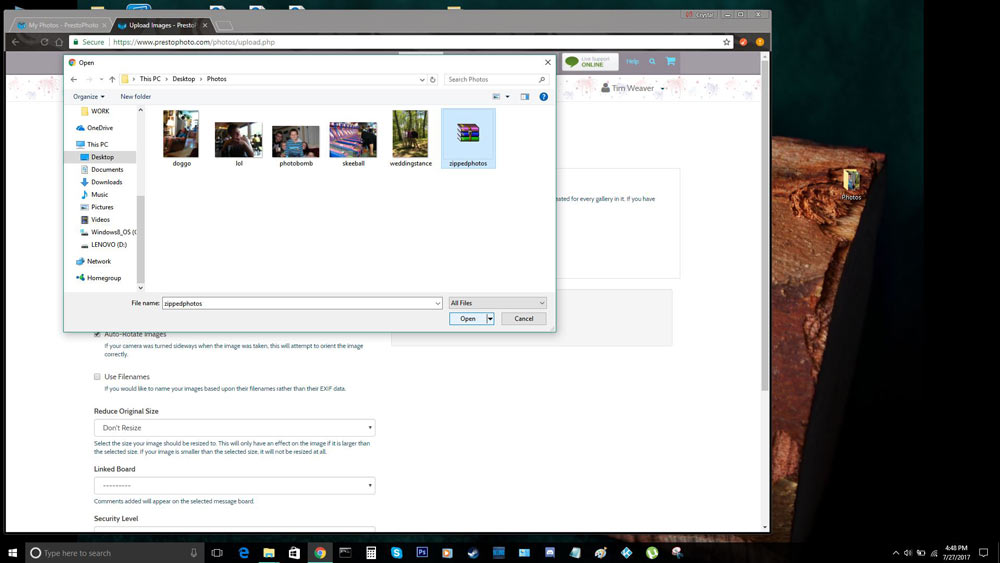Expand the address bar history dropdown

[x=422, y=80]
